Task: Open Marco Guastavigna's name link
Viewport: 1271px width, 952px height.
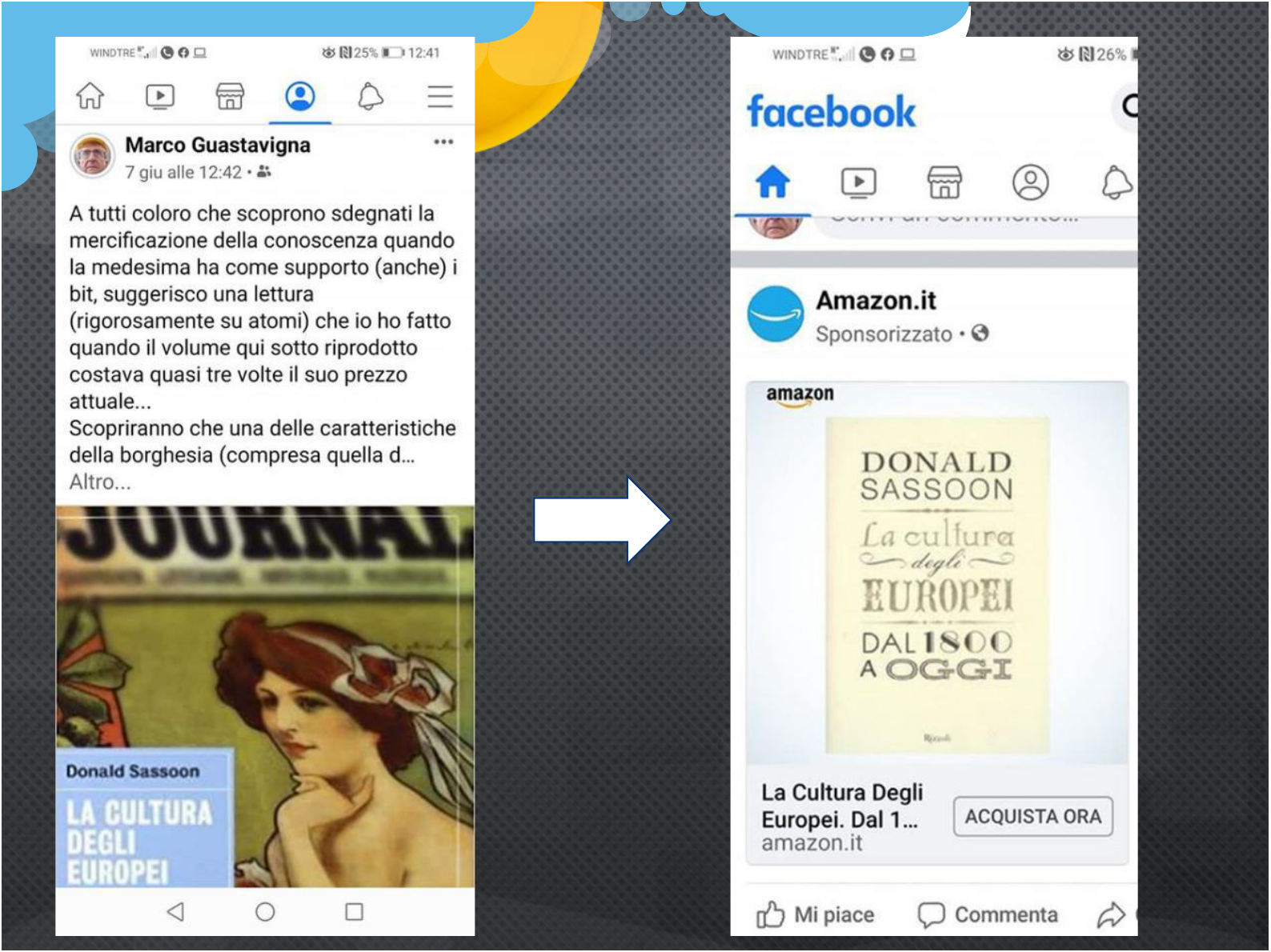Action: pyautogui.click(x=218, y=145)
